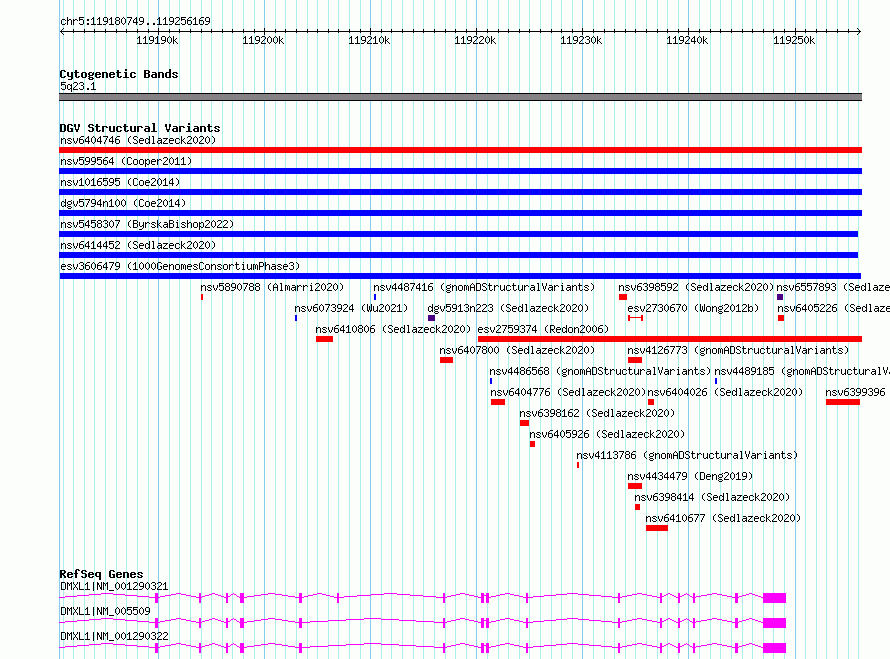The width and height of the screenshot is (890, 659).
Task: Open esv3606479 (1000GenomesConsortiumPhase3) label
Action: coord(180,266)
